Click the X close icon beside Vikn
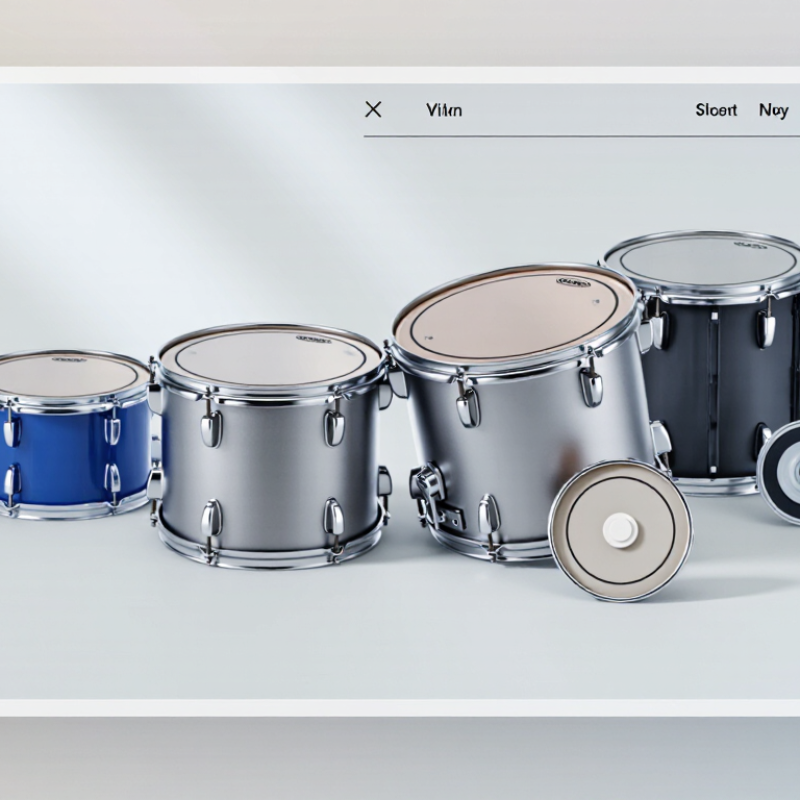This screenshot has width=800, height=800. coord(373,109)
